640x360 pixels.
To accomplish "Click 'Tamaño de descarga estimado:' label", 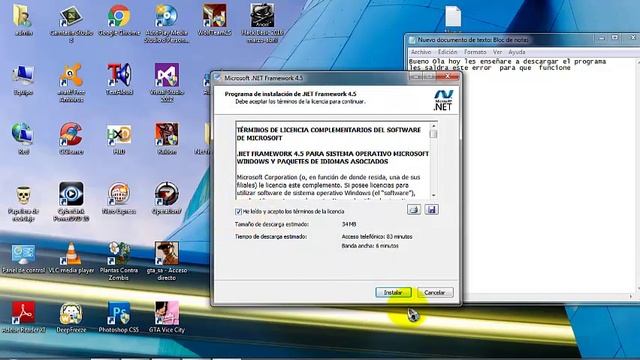I will (x=272, y=224).
